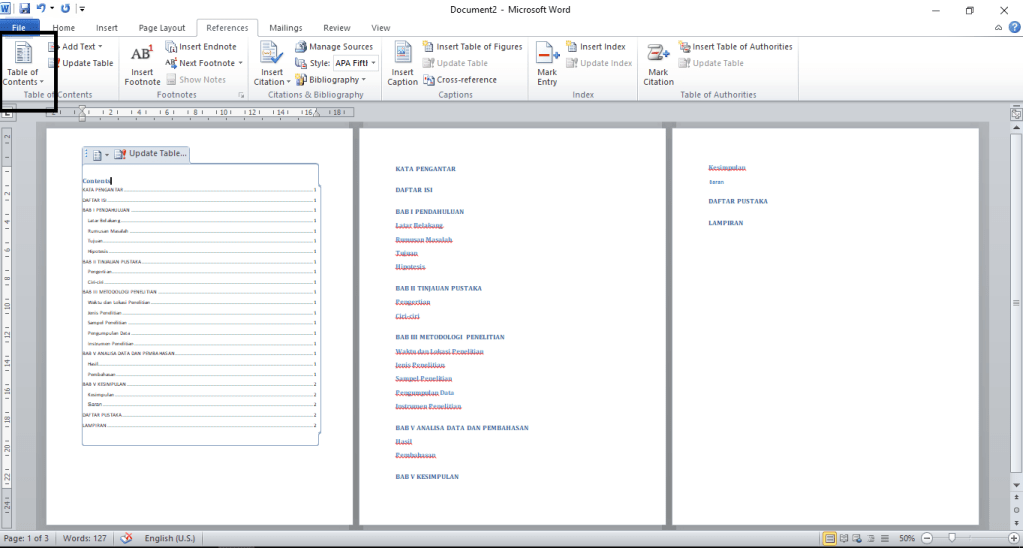Click the Insert Citation icon
Image resolution: width=1023 pixels, height=548 pixels.
(271, 55)
